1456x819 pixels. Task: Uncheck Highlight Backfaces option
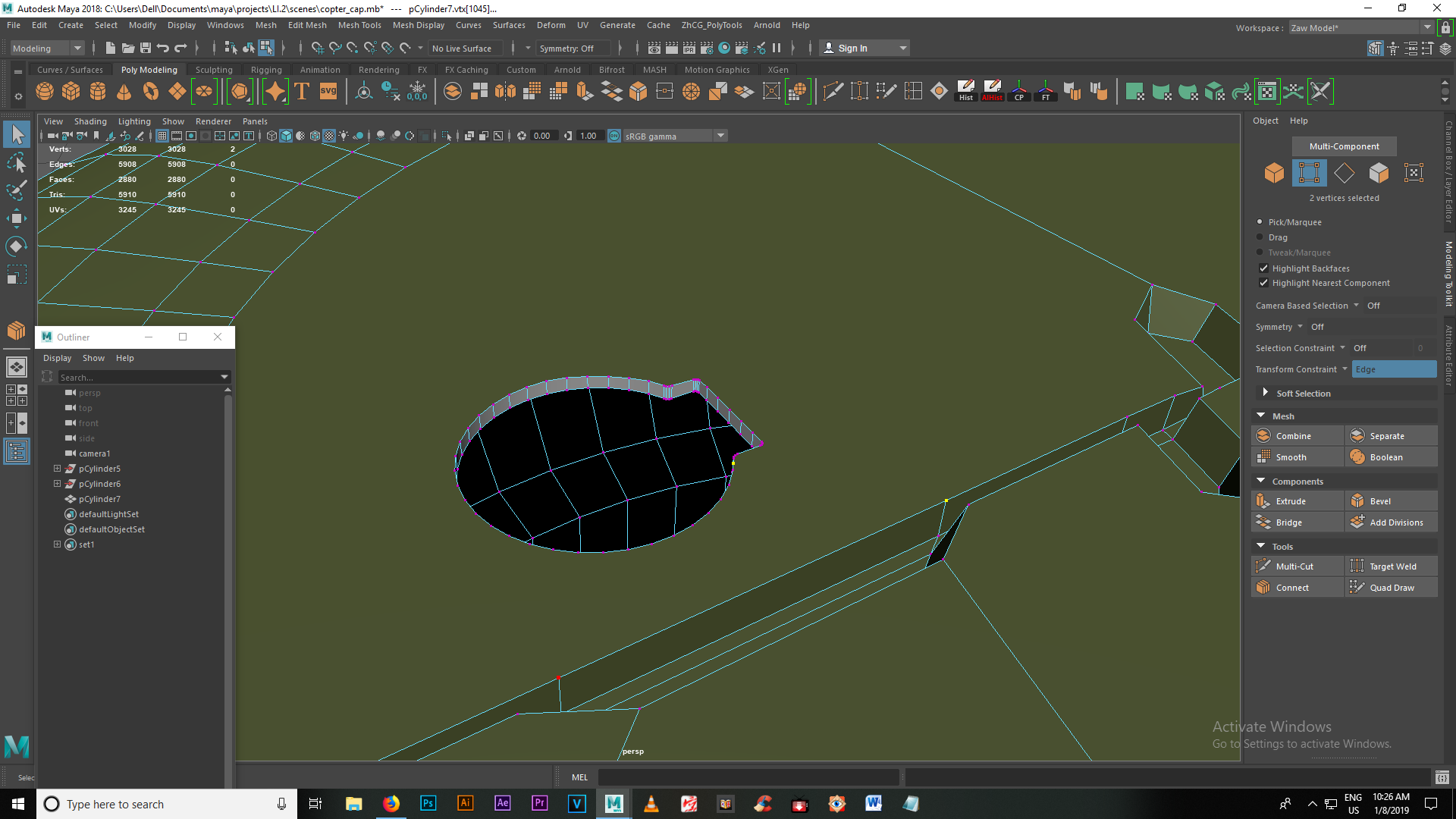(x=1263, y=268)
